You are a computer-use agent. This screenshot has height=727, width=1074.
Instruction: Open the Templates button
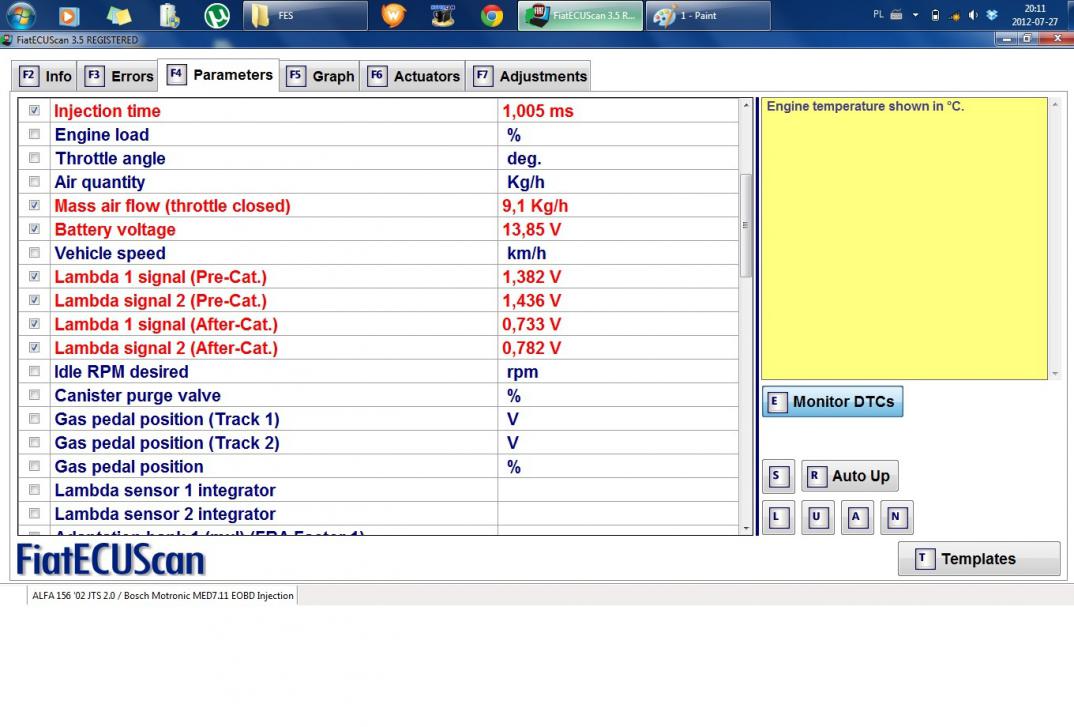click(979, 559)
